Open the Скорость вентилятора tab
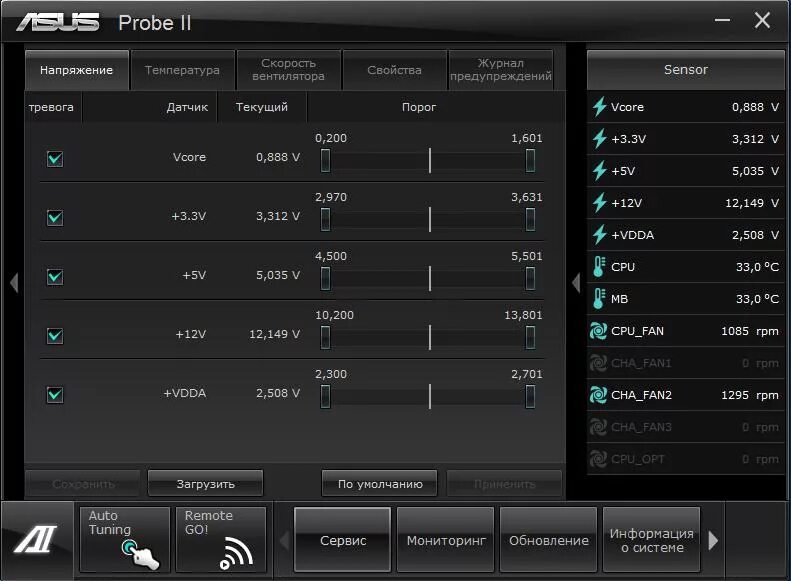This screenshot has height=581, width=791. click(x=289, y=70)
